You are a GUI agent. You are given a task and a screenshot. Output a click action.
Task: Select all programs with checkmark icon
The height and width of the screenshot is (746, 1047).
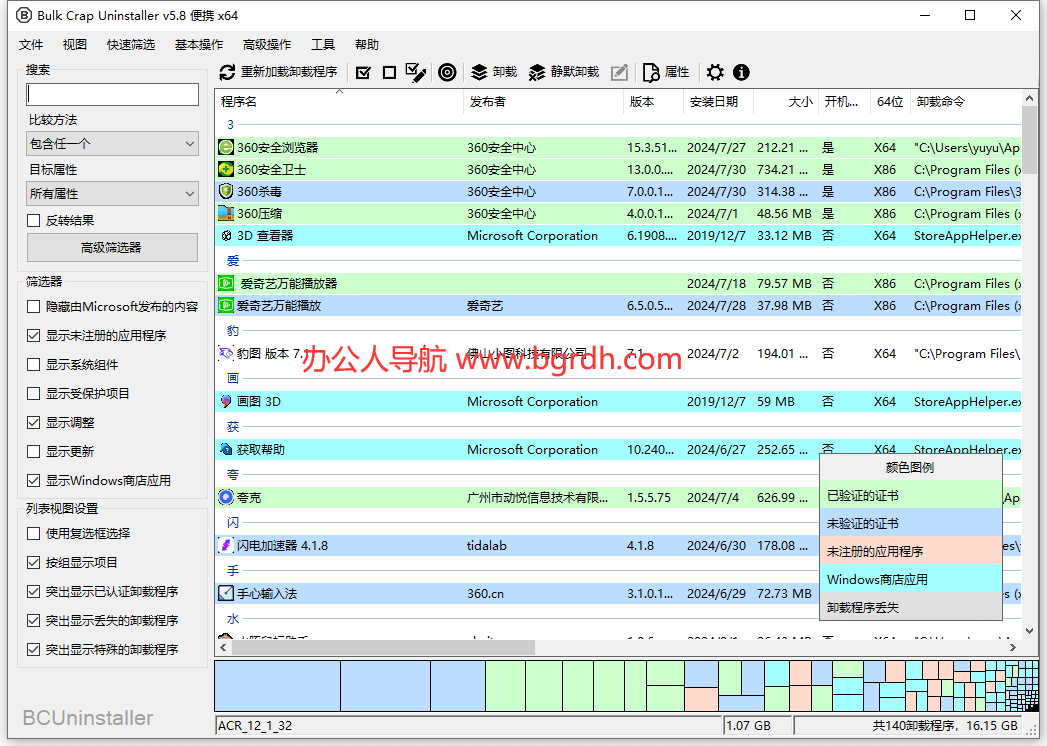point(363,72)
